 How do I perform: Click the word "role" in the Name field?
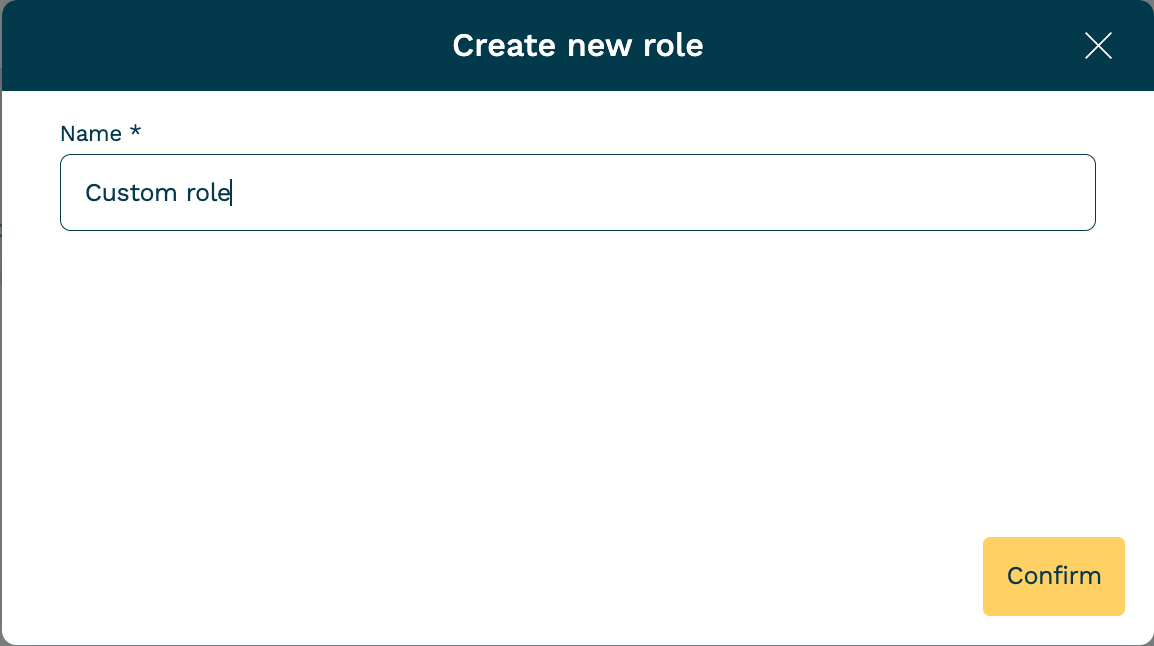point(208,192)
